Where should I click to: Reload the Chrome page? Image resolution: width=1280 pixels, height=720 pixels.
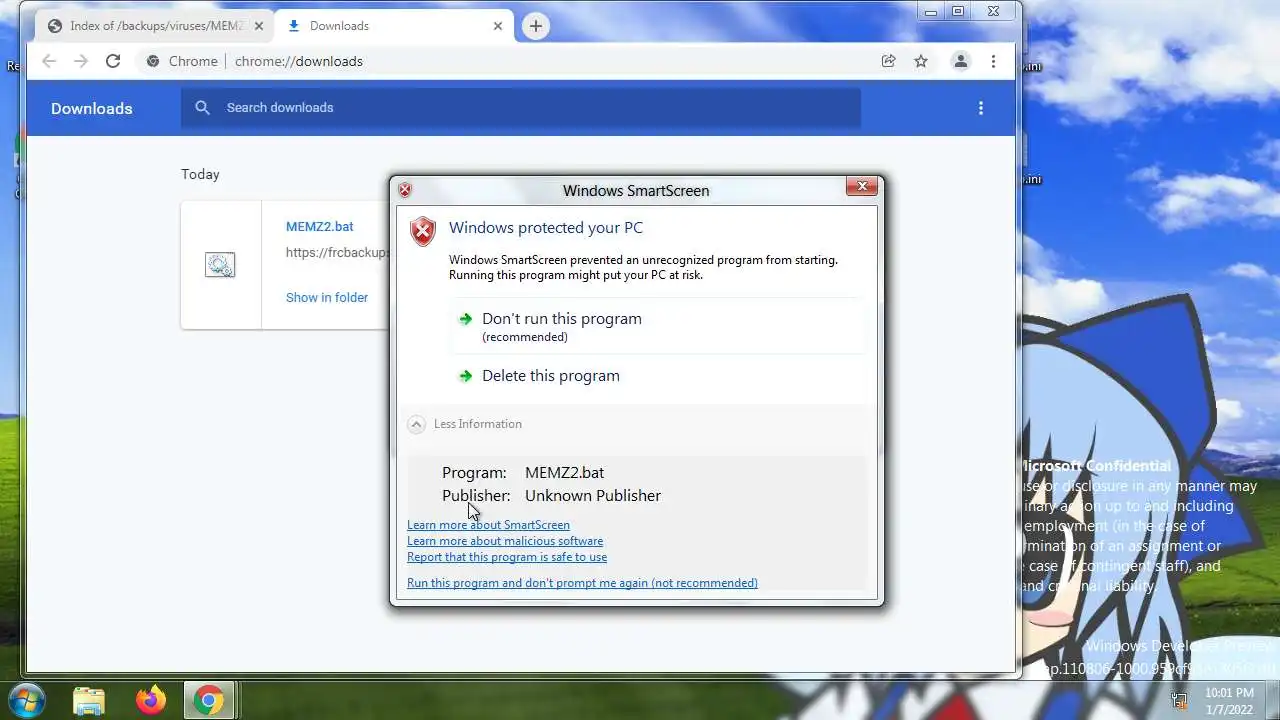pyautogui.click(x=113, y=61)
